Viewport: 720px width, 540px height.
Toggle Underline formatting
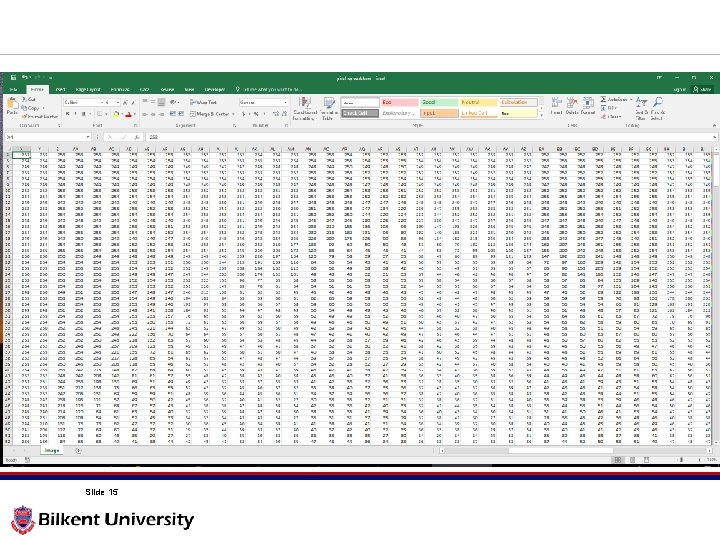[84, 114]
